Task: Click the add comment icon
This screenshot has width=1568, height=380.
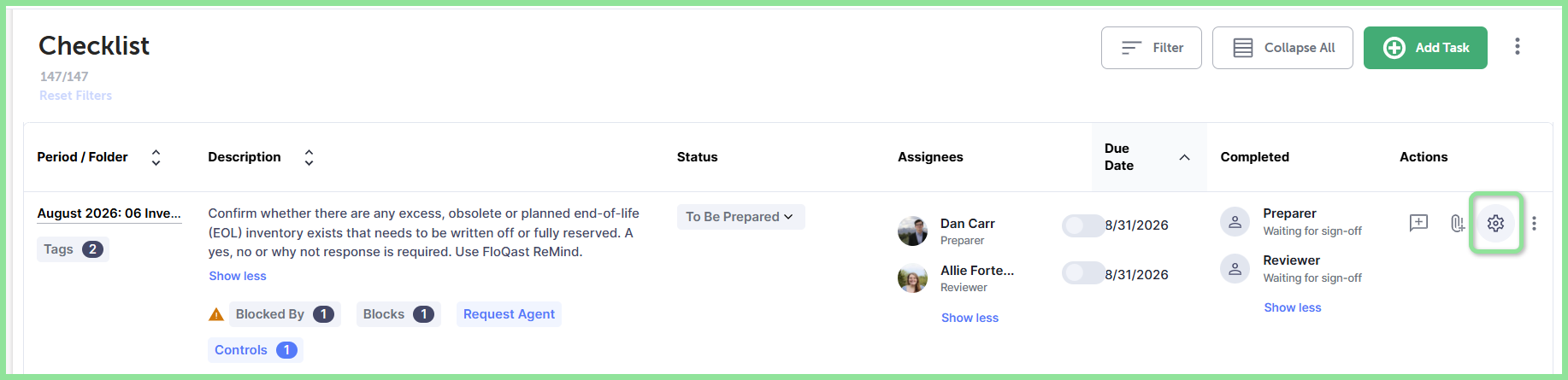Action: pos(1418,223)
